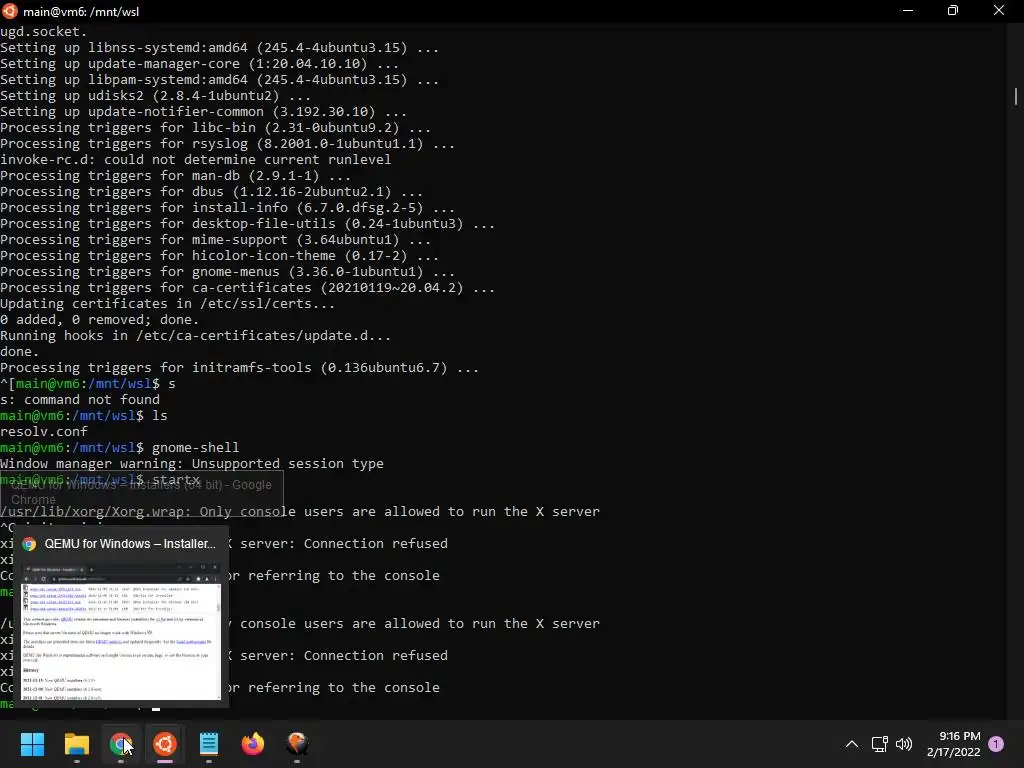Click 'Updating certificates in /etc/ssl/certs...' line
Screen dimensions: 1024x768
click(x=167, y=304)
